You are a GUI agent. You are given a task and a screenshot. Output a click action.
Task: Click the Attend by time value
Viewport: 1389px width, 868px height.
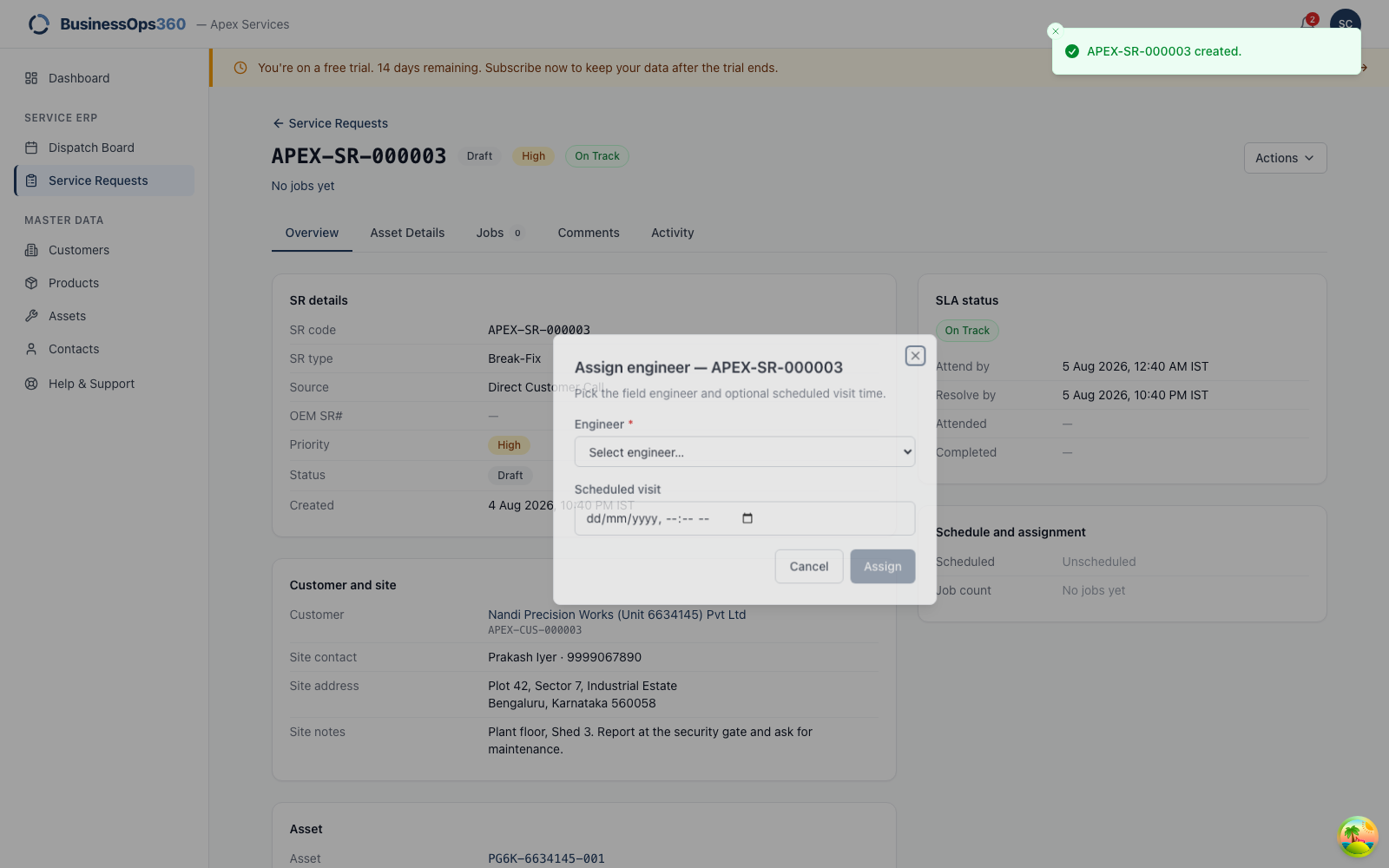[1136, 366]
